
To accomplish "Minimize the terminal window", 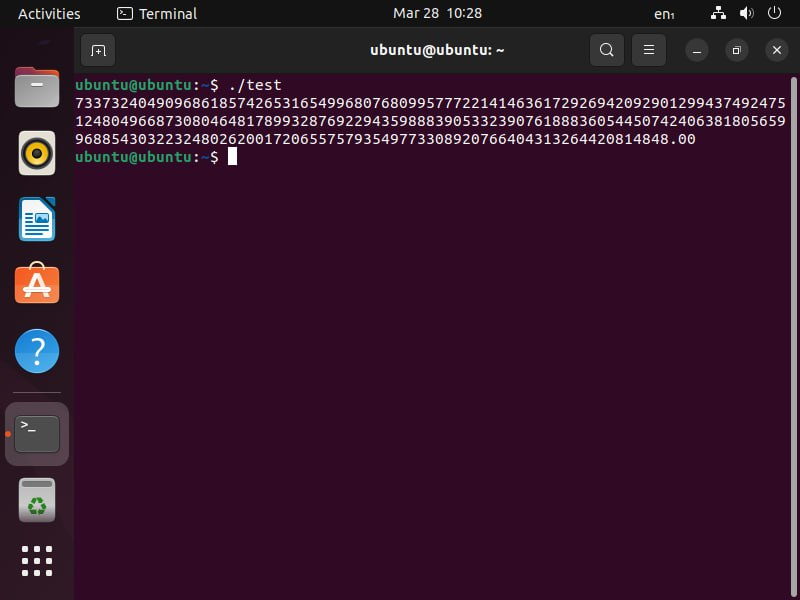I will [x=696, y=51].
